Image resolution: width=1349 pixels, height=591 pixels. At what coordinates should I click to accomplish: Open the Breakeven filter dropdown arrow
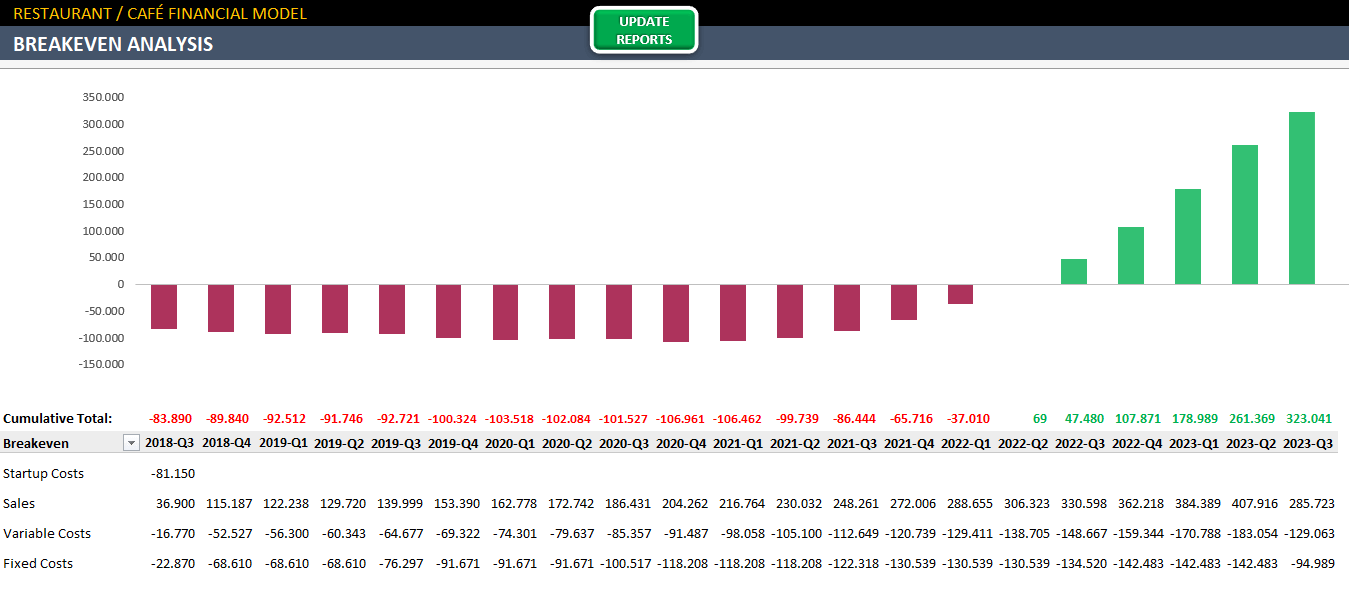tap(130, 443)
